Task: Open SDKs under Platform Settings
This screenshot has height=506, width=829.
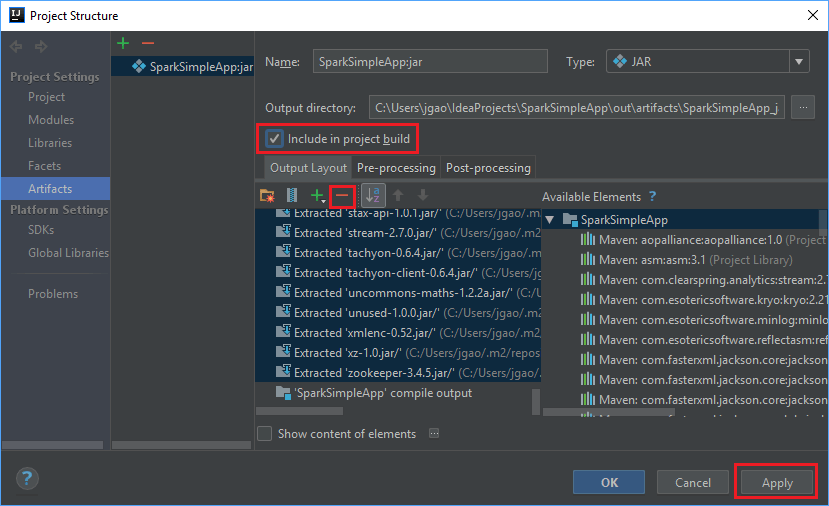Action: 41,229
